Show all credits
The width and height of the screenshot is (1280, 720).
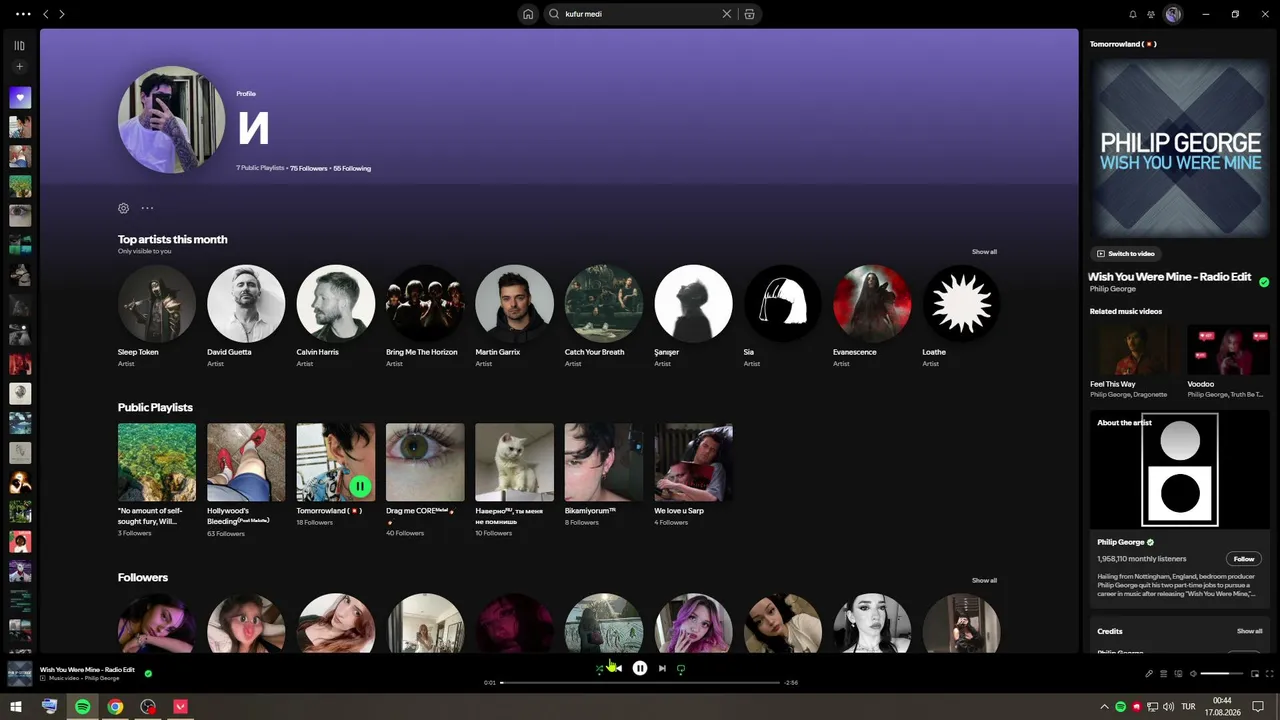pyautogui.click(x=1249, y=631)
